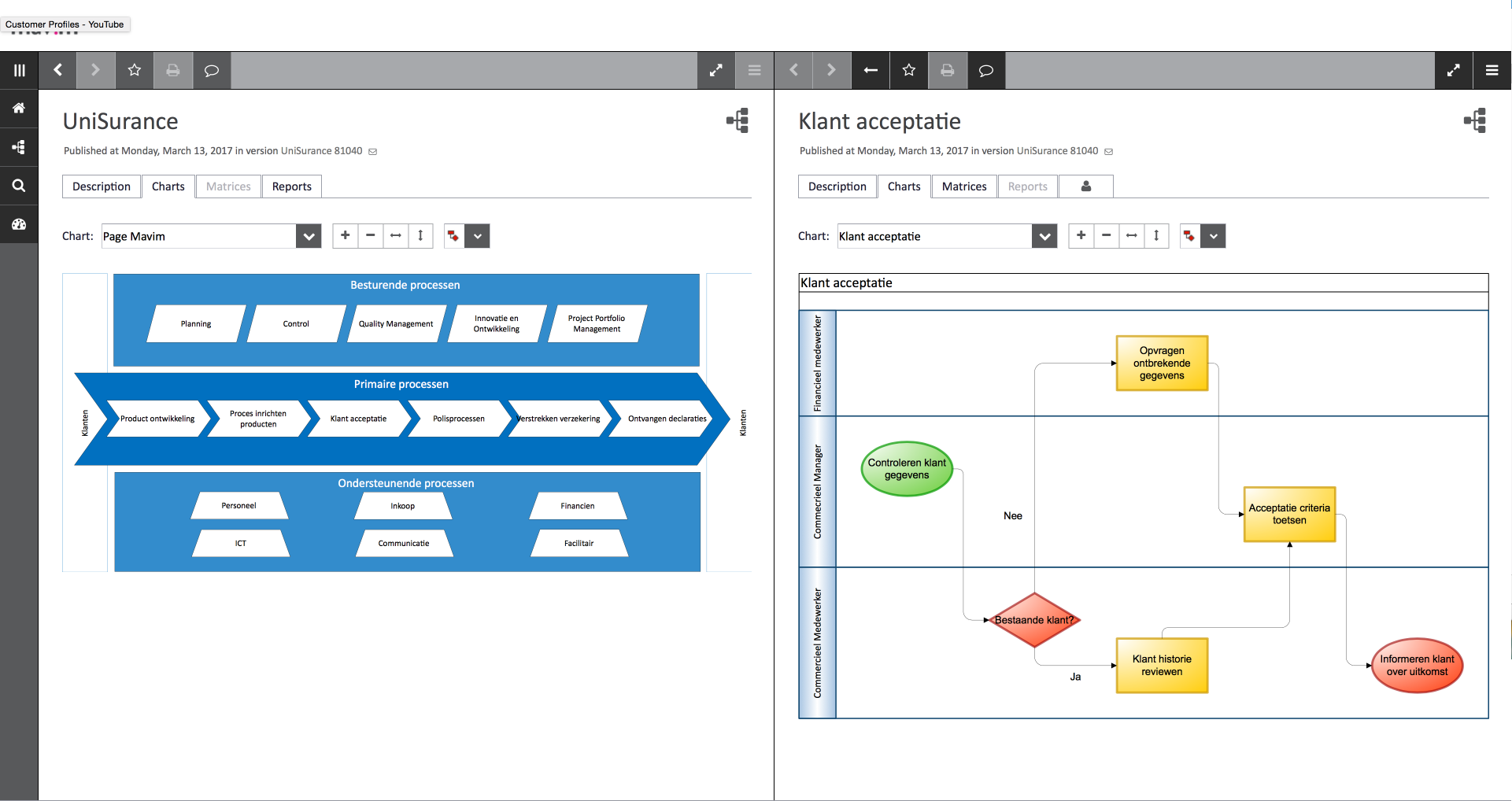Open Matrices tab in Klant acceptatie panel
Screen dimensions: 1512x801
(x=964, y=186)
